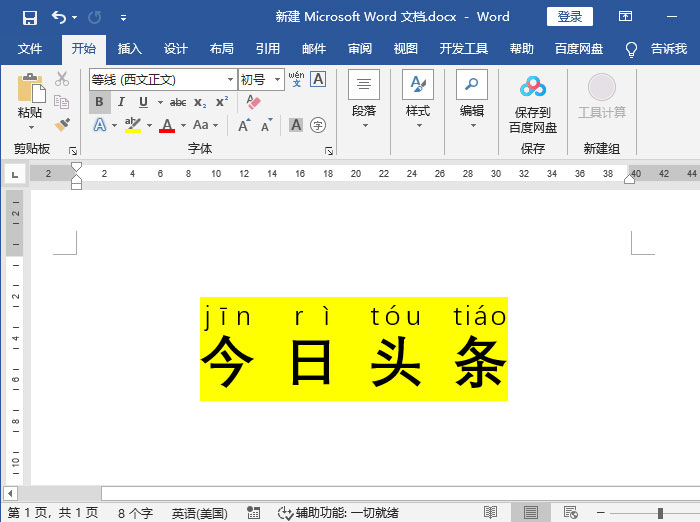Viewport: 700px width, 522px height.
Task: Expand the Change Case Aa arrow
Action: point(216,125)
